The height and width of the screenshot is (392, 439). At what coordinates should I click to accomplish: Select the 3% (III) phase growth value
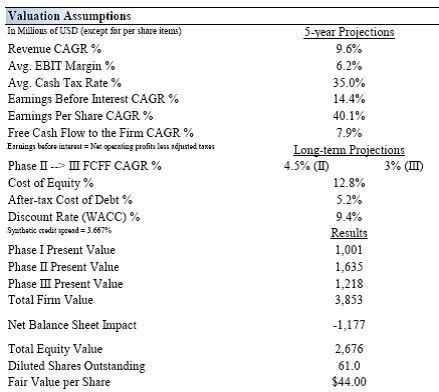click(404, 166)
